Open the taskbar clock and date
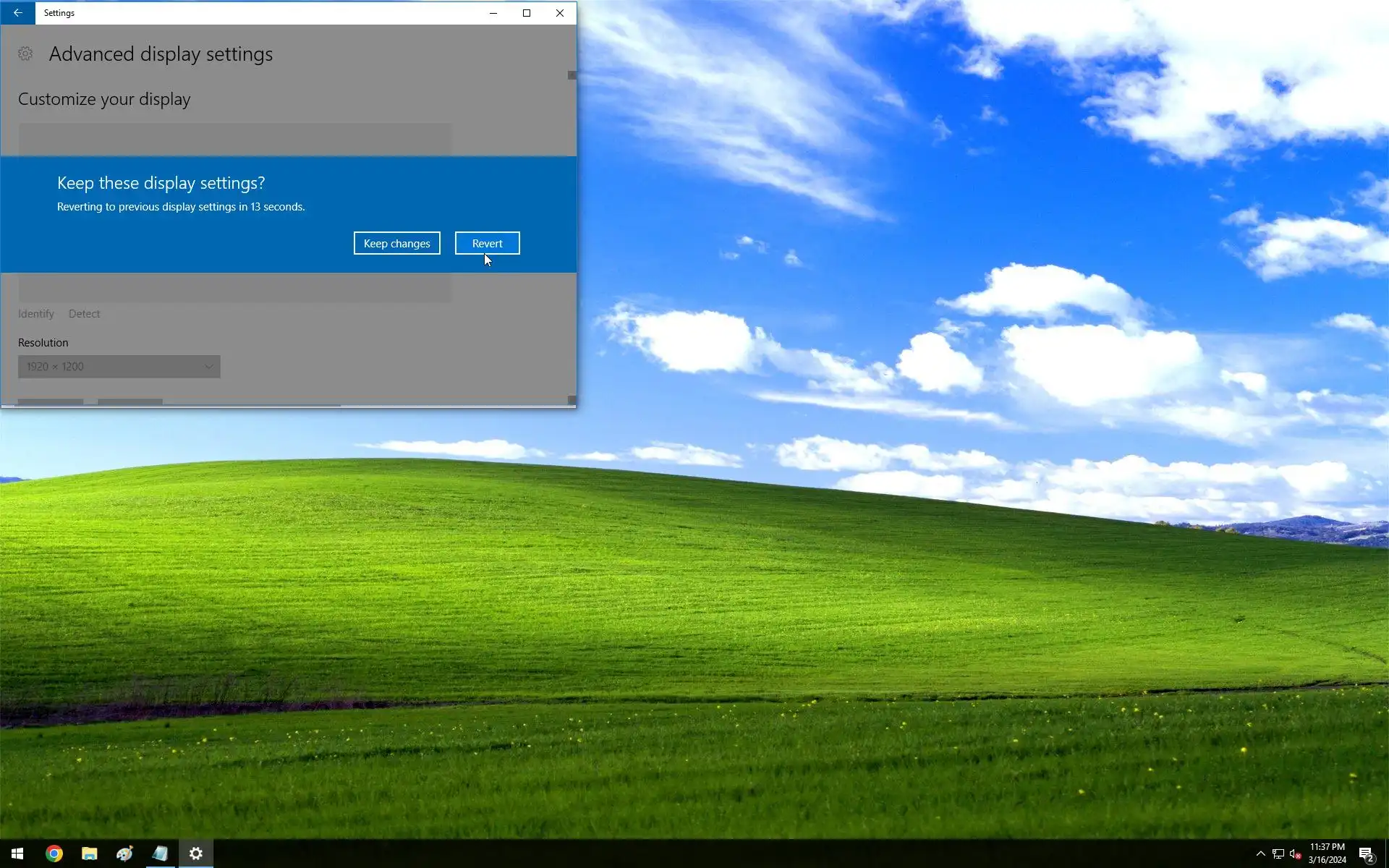This screenshot has height=868, width=1389. (1327, 854)
